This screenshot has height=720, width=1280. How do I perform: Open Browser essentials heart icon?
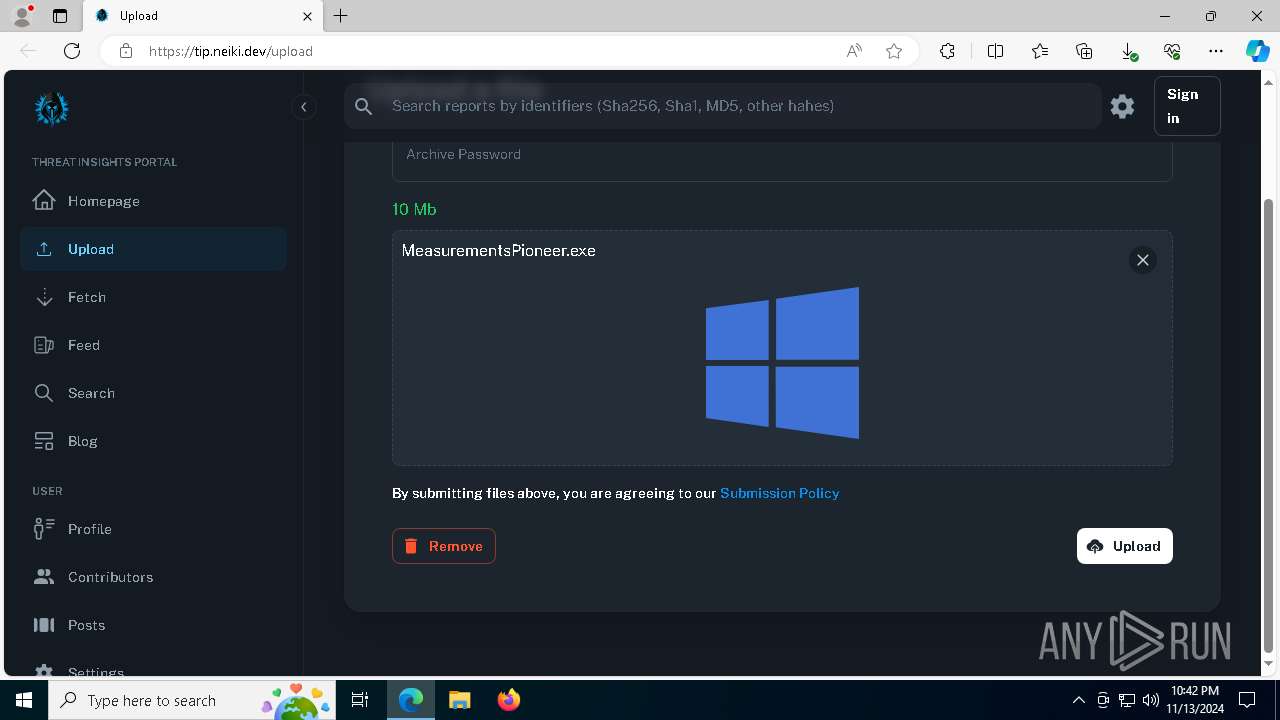pos(1172,51)
